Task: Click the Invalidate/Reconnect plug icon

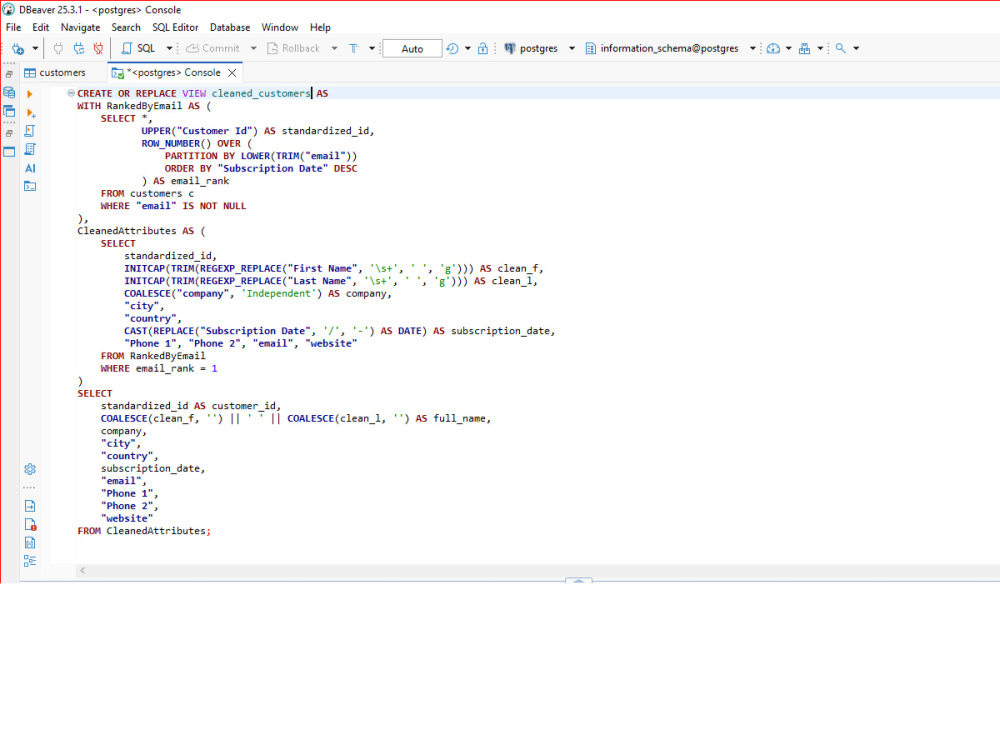Action: pyautogui.click(x=78, y=48)
